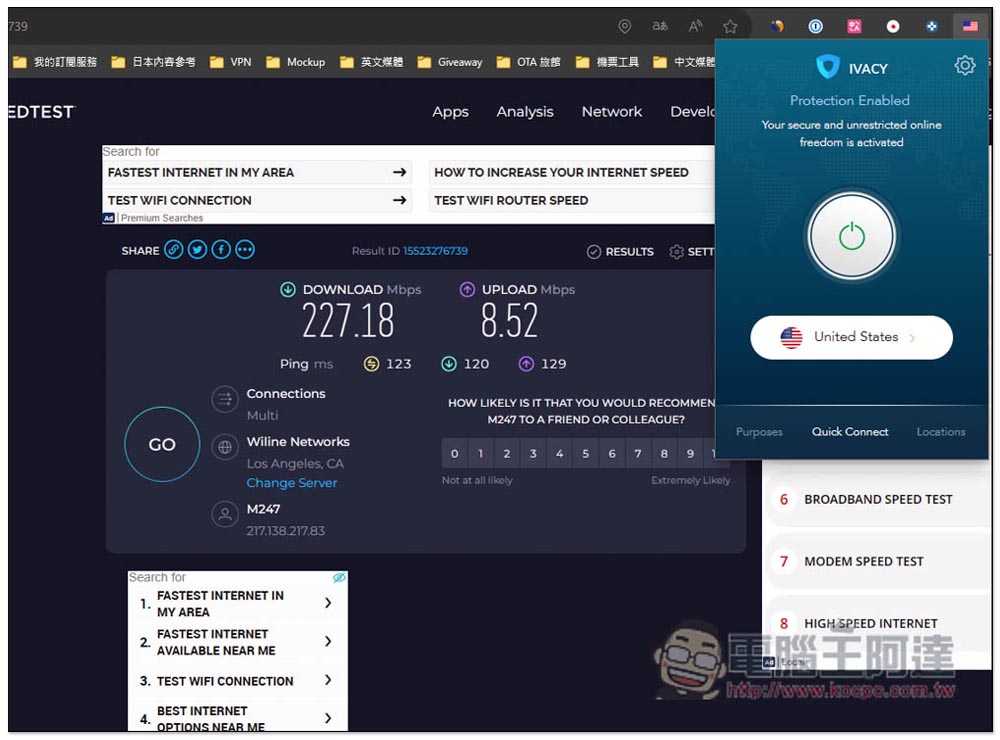Screen dimensions: 1000x740
Task: Open BROADBAND SPEED TEST sidebar item
Action: [x=878, y=500]
